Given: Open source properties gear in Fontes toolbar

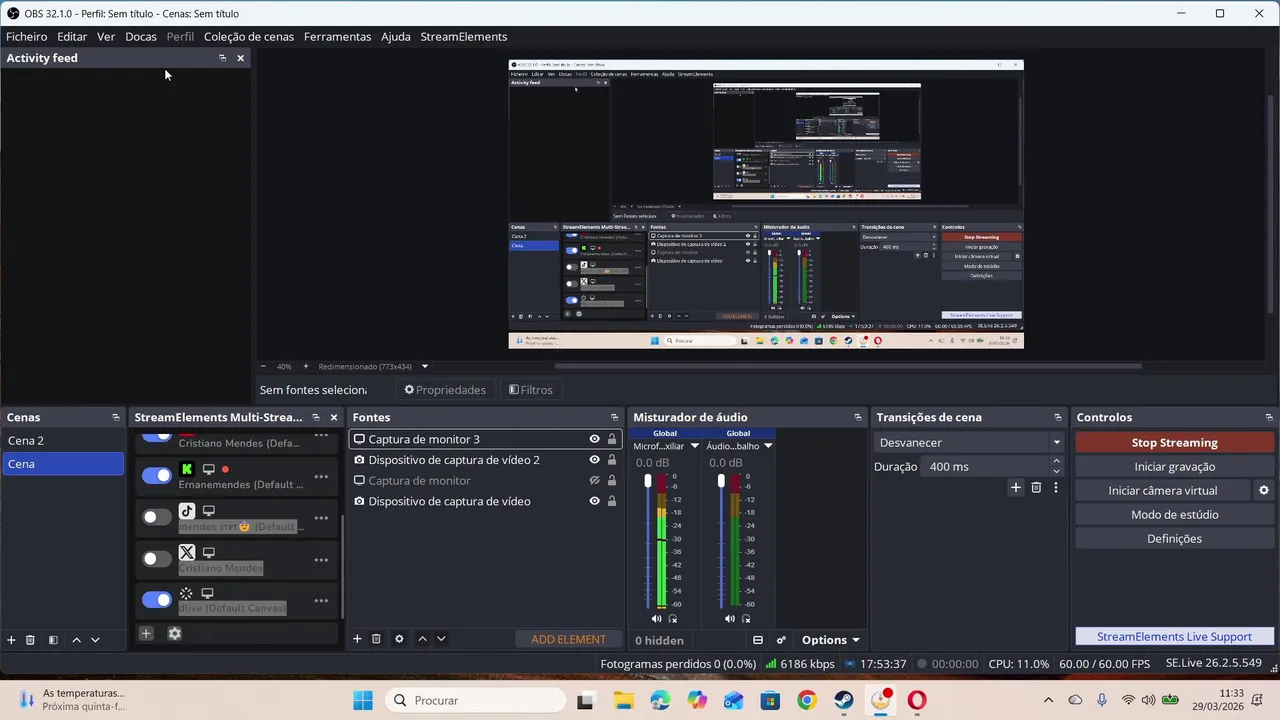Looking at the screenshot, I should point(399,639).
